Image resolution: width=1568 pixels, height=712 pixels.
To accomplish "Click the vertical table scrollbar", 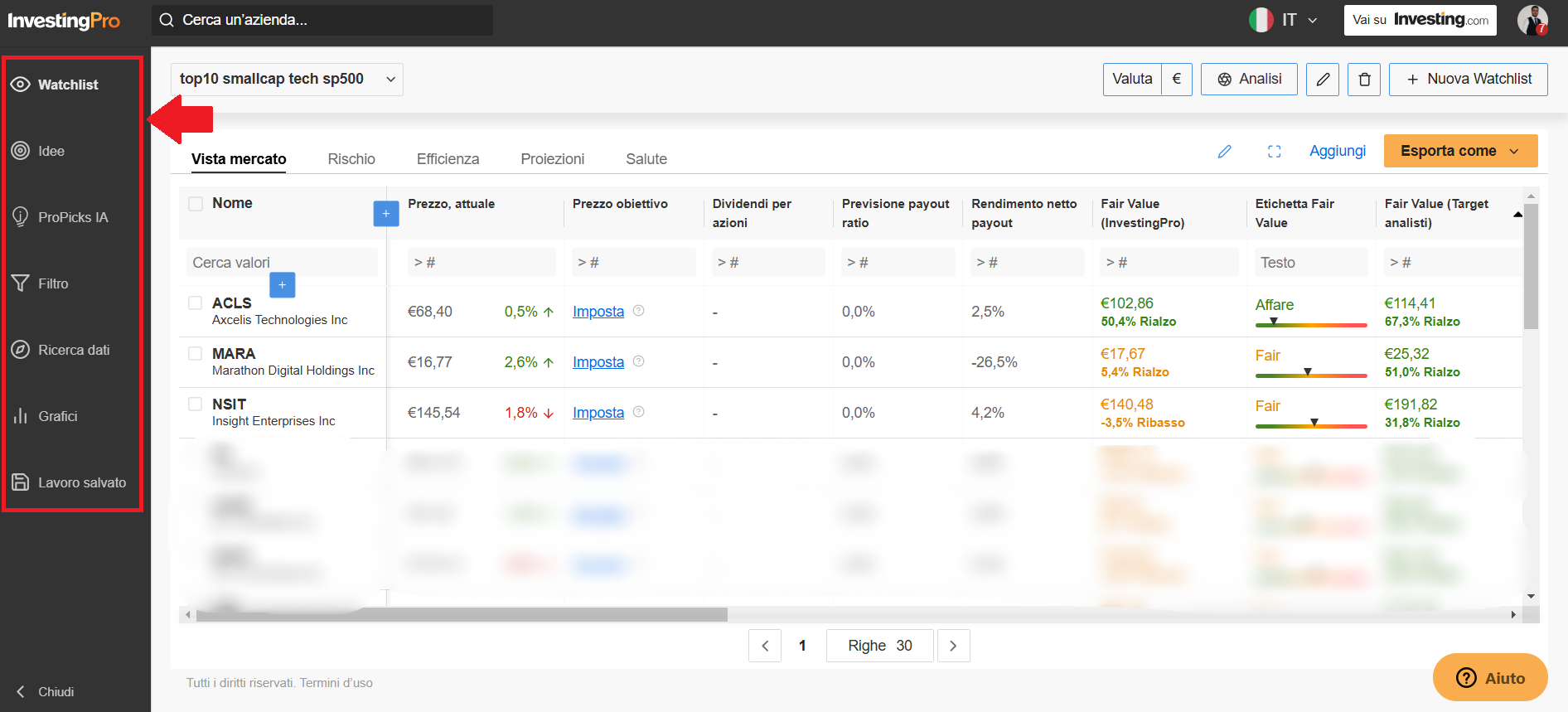I will 1531,265.
